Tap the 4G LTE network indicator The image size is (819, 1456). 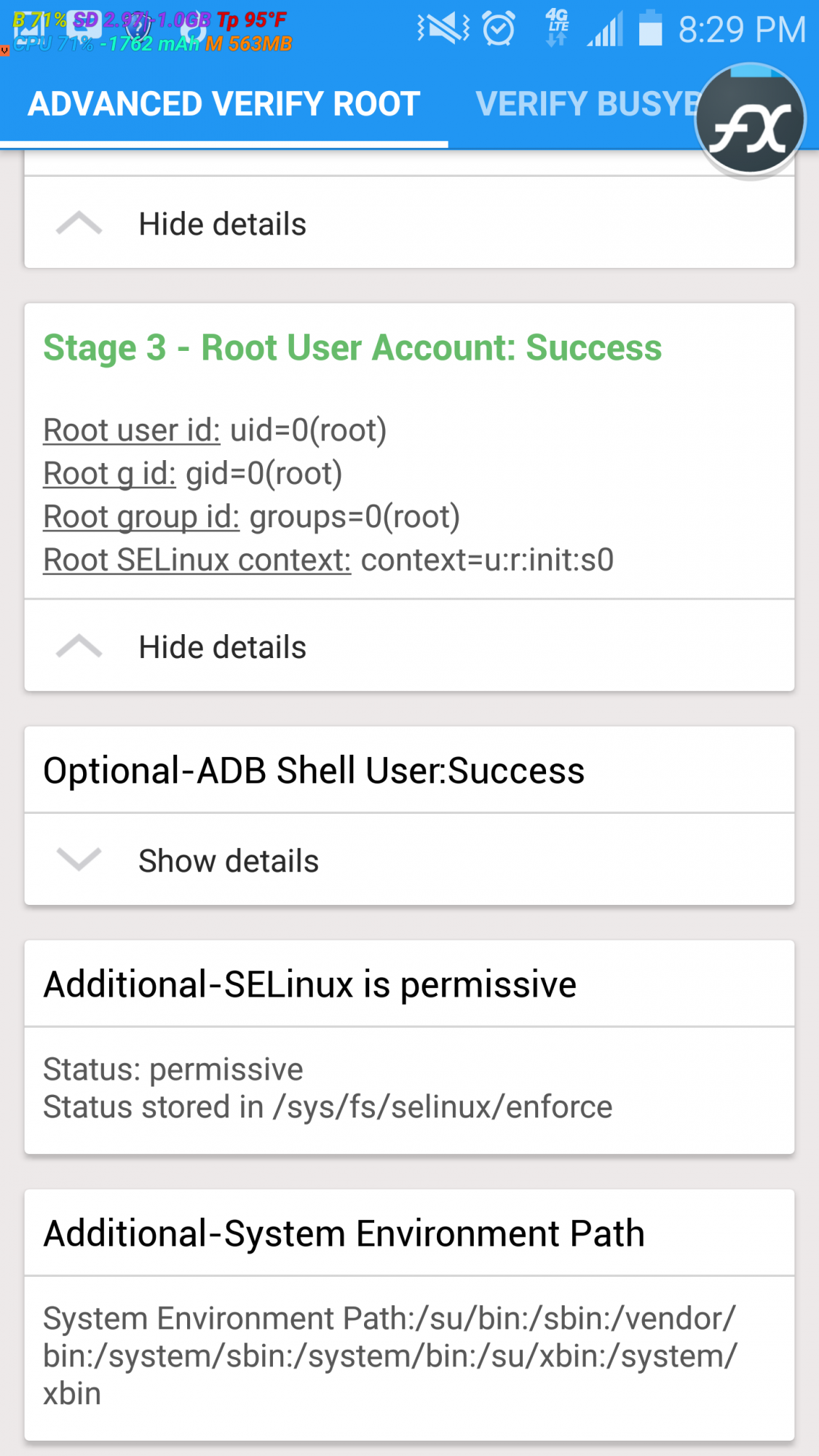point(557,28)
